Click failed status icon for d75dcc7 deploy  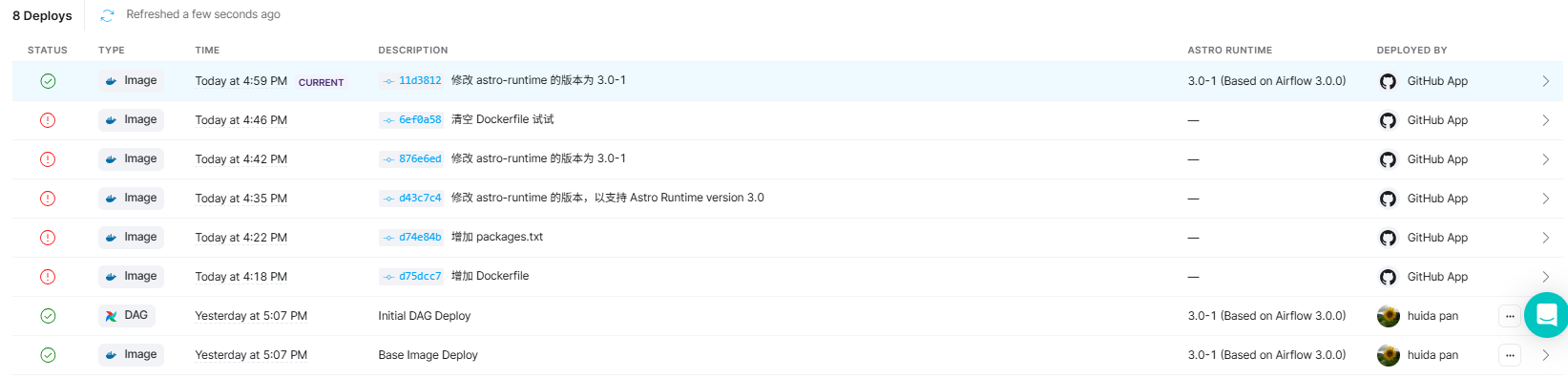pos(48,277)
